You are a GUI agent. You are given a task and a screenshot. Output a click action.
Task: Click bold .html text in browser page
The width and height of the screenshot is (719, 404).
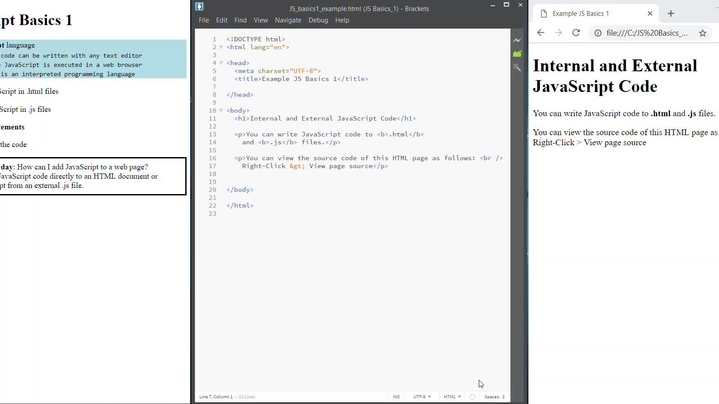[x=660, y=114]
